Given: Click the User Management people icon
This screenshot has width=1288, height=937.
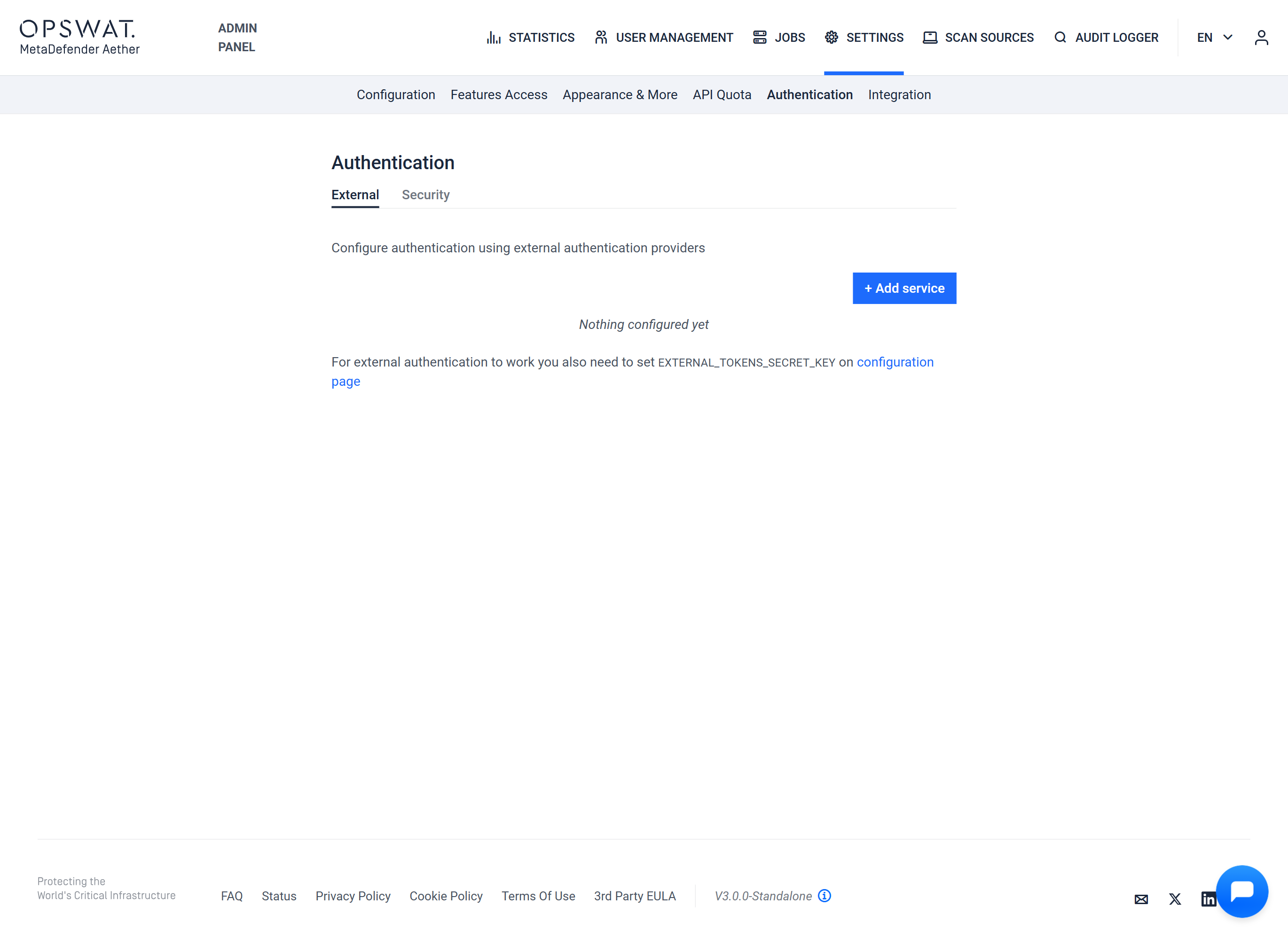Looking at the screenshot, I should point(601,38).
